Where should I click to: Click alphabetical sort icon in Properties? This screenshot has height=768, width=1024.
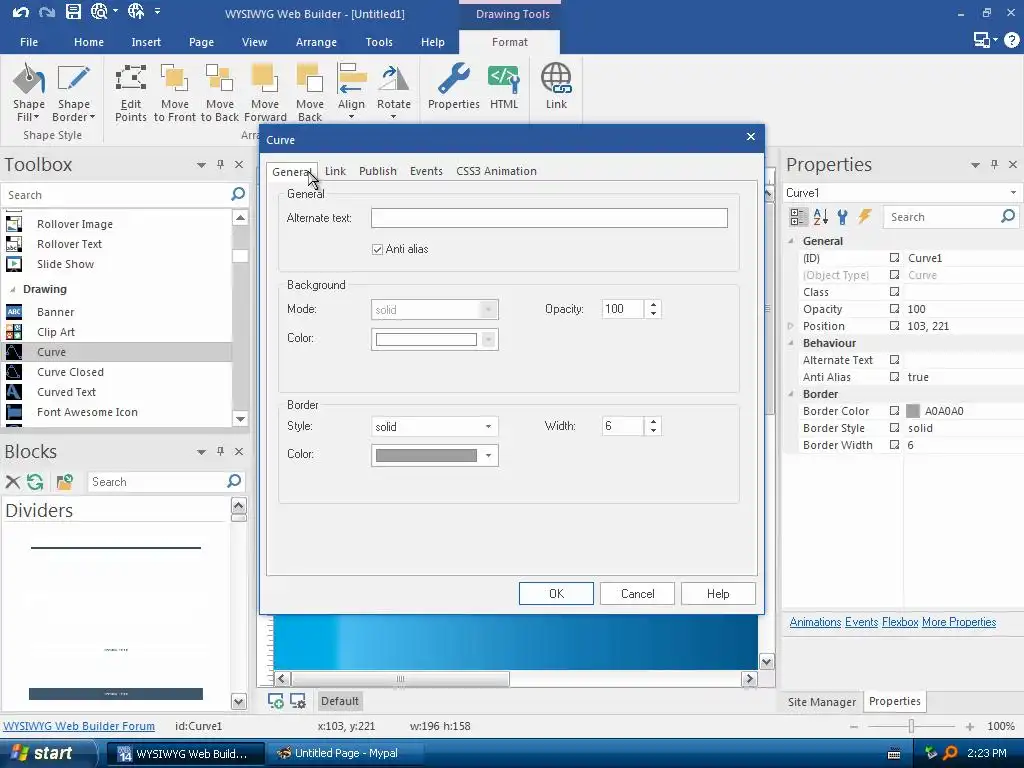pos(820,217)
